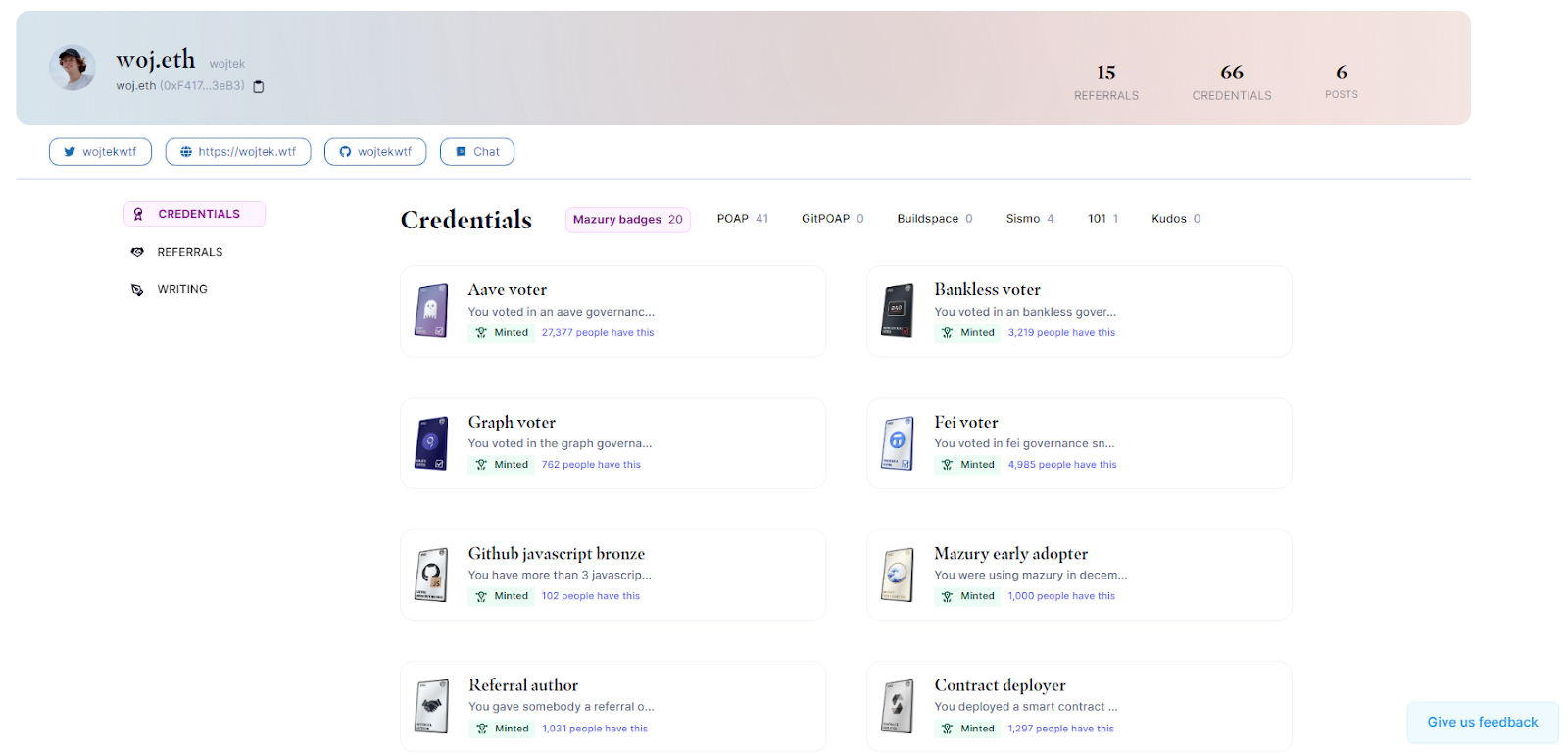Click the 6 Posts stat
The height and width of the screenshot is (755, 1568).
[1342, 81]
